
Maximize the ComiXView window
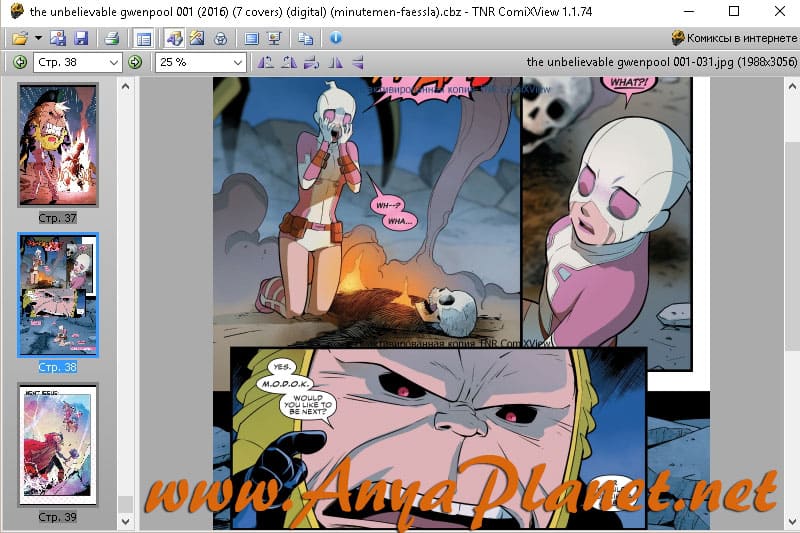(734, 11)
